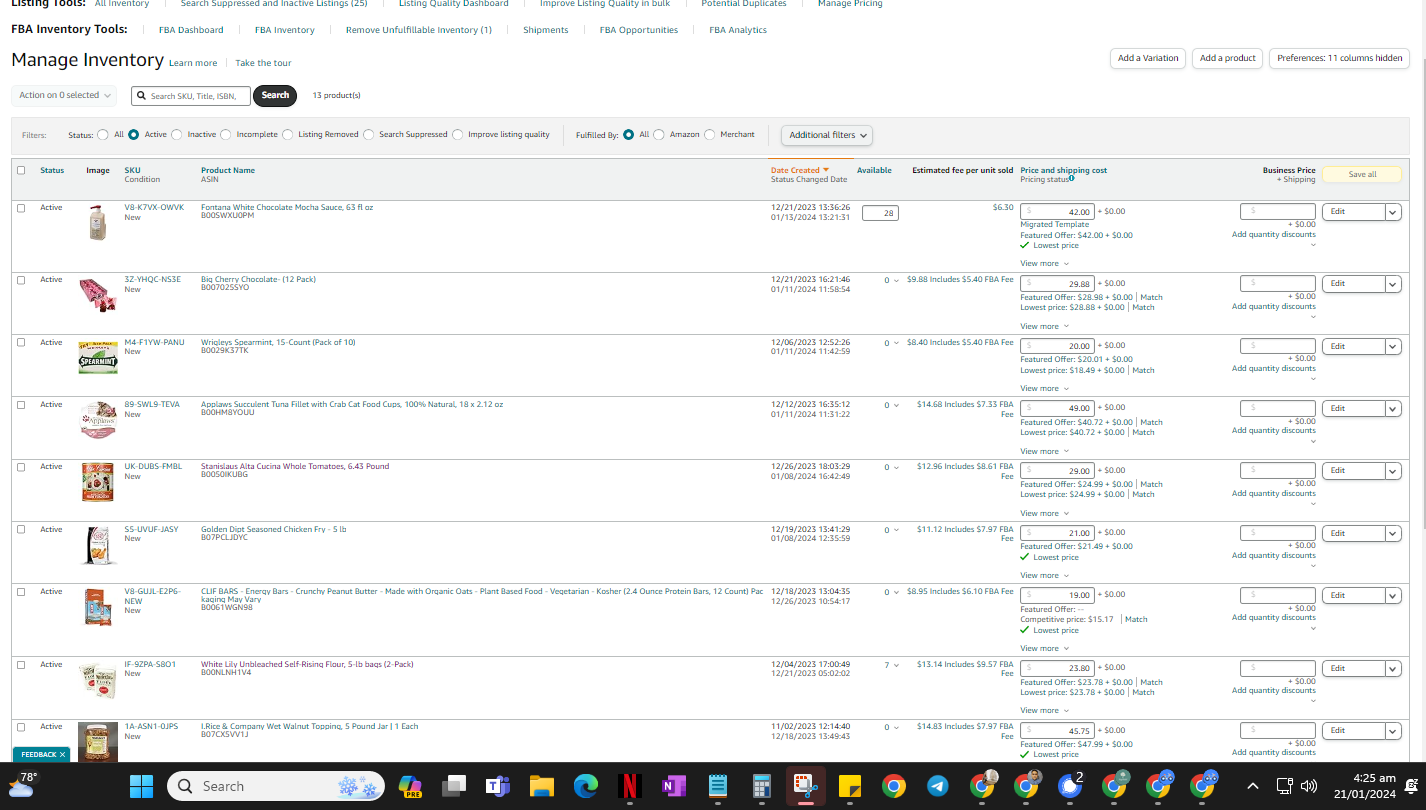This screenshot has width=1426, height=810.
Task: Open File Explorer from the taskbar
Action: (x=541, y=786)
